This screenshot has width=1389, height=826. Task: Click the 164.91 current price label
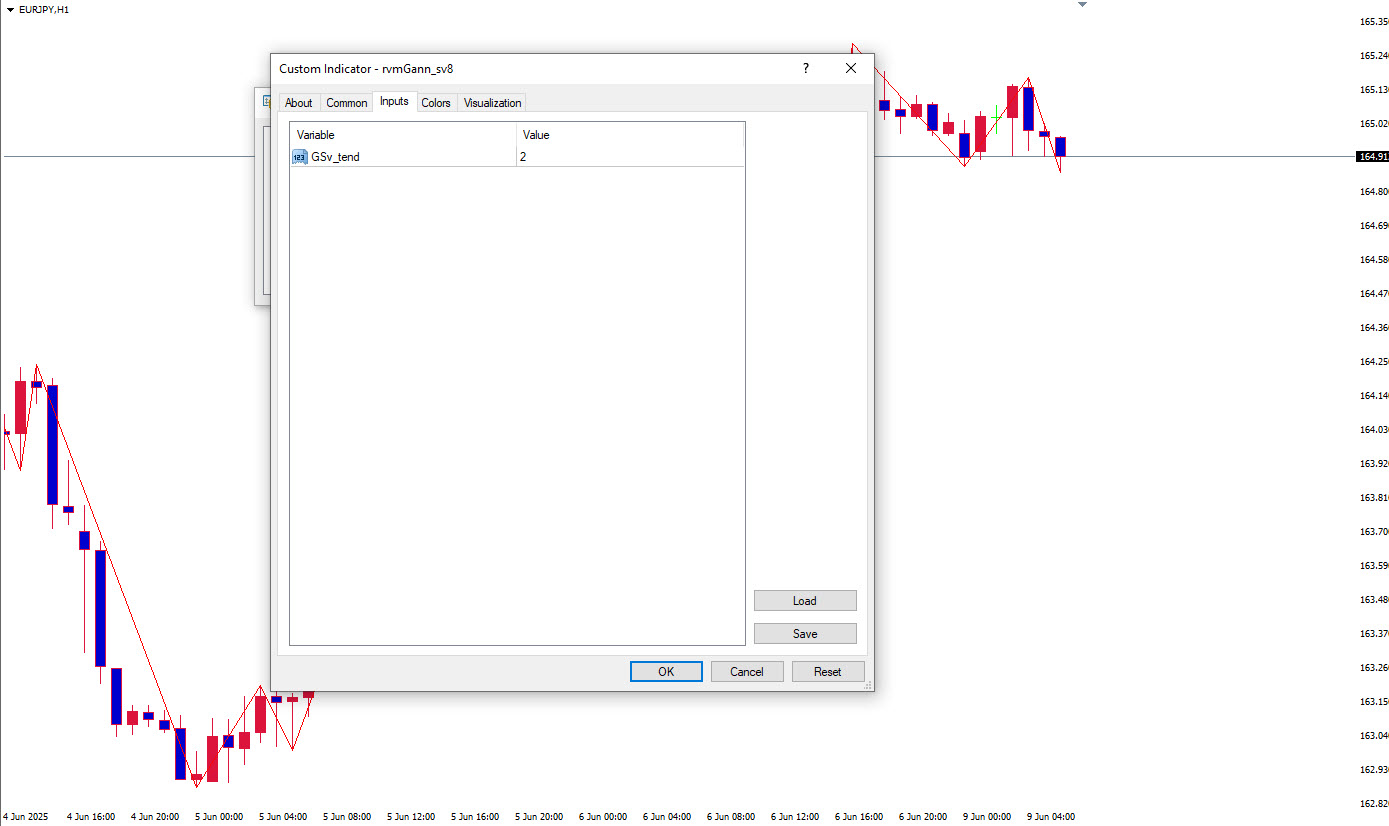point(1373,157)
